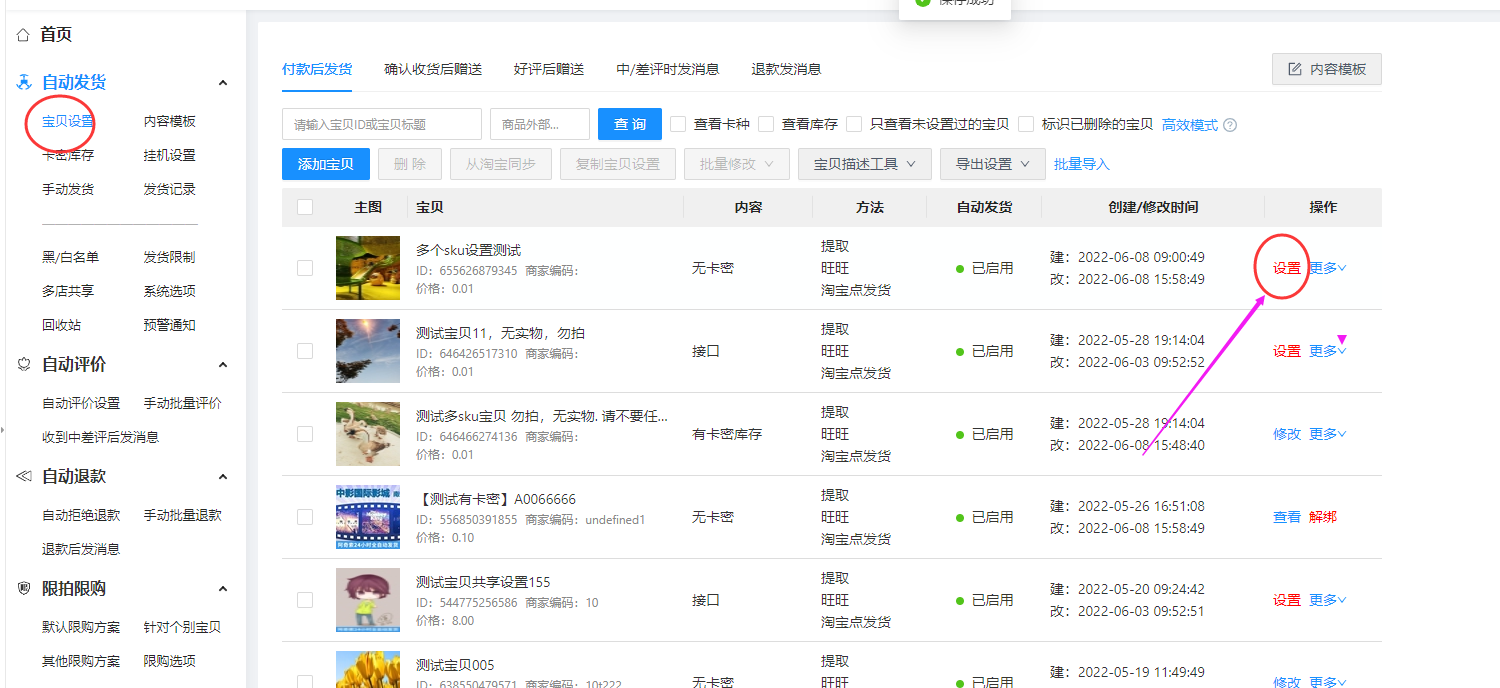Screen dimensions: 1500x688
Task: Open 卡密库存 in the sidebar
Action: (68, 155)
